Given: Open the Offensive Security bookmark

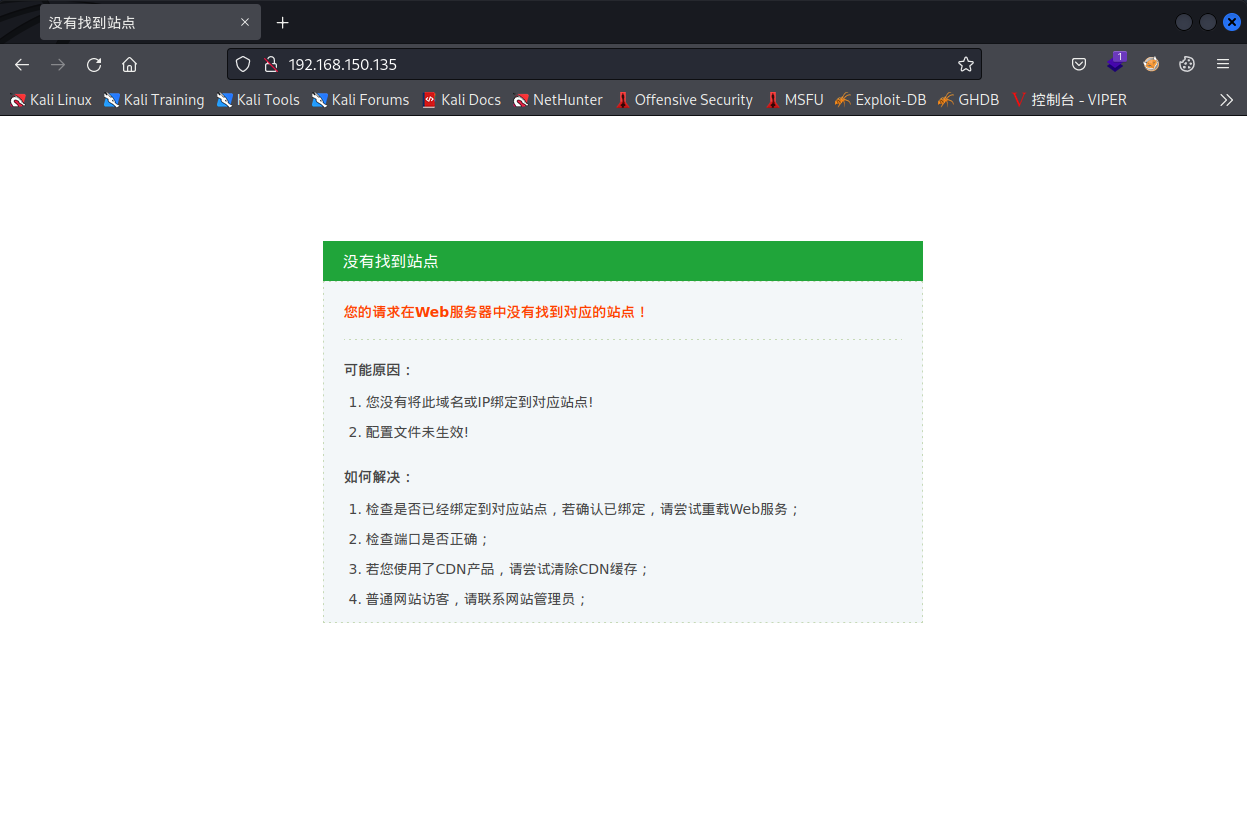Looking at the screenshot, I should (684, 100).
